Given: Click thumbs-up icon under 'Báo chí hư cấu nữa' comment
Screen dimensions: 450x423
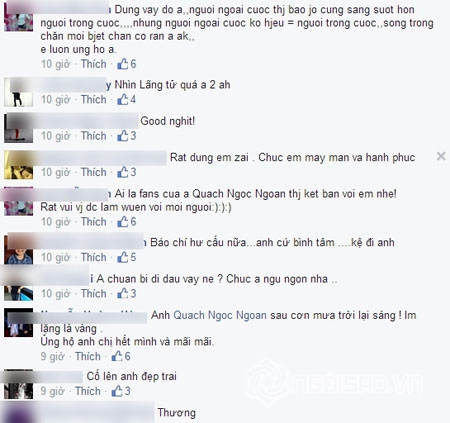Looking at the screenshot, I should point(123,257).
